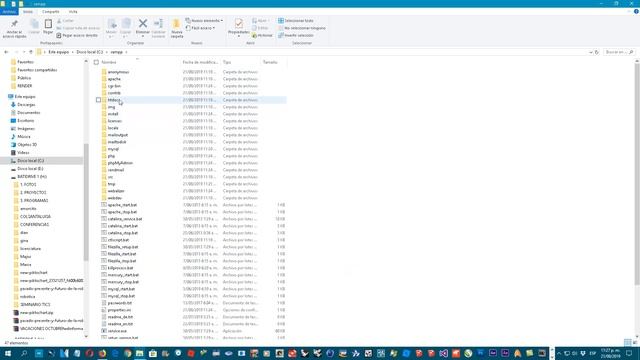Click 'Pegar acceso directo' in ribbon

[77, 36]
